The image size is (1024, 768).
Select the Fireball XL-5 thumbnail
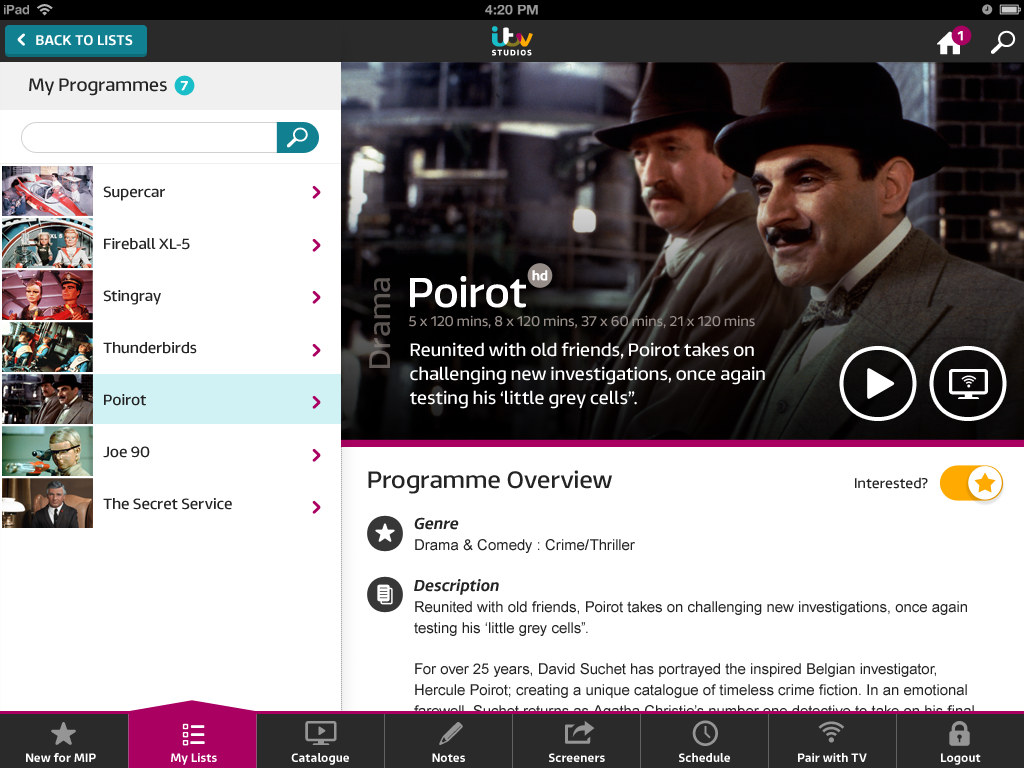tap(48, 243)
